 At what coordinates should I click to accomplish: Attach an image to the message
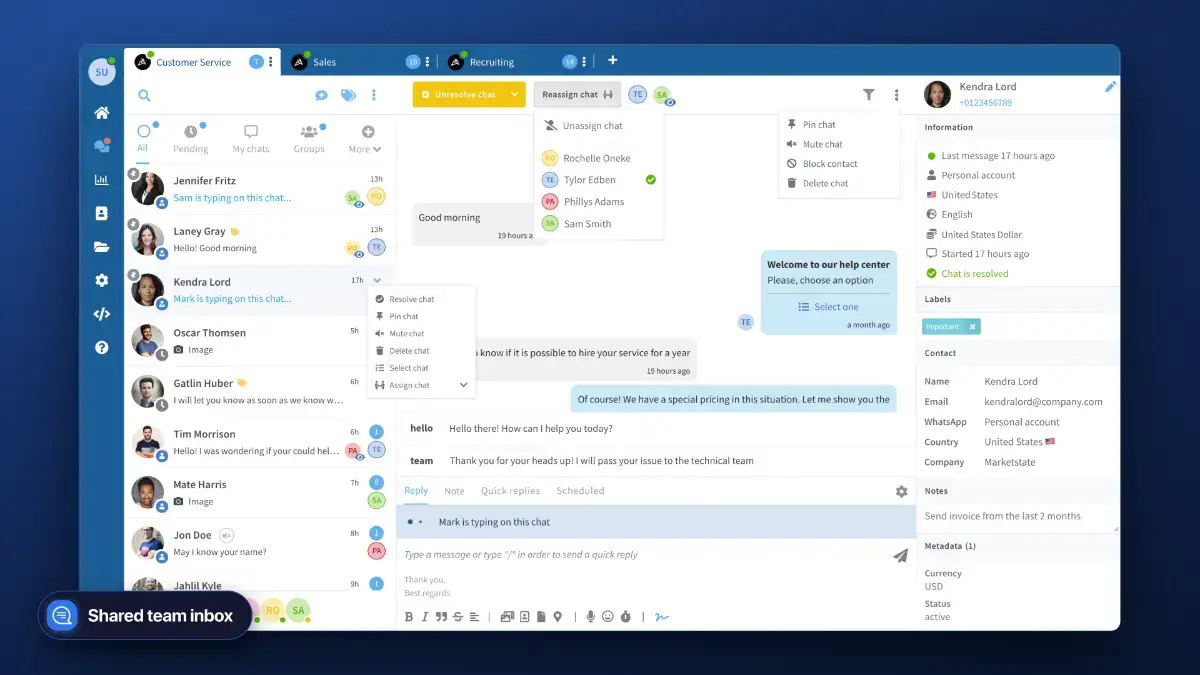(x=507, y=617)
